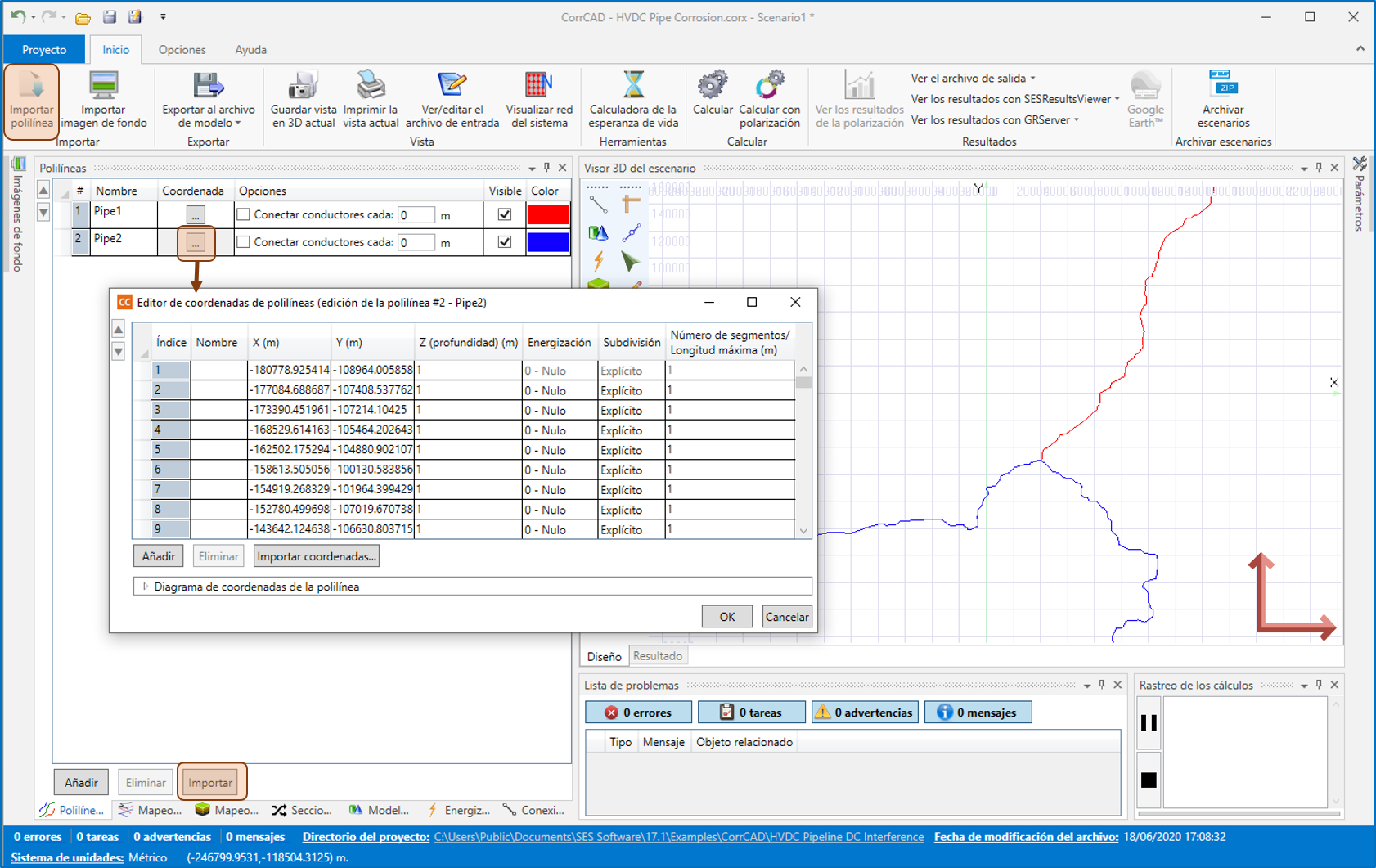This screenshot has height=868, width=1376.
Task: Toggle the 0 tareas filter
Action: coord(751,713)
